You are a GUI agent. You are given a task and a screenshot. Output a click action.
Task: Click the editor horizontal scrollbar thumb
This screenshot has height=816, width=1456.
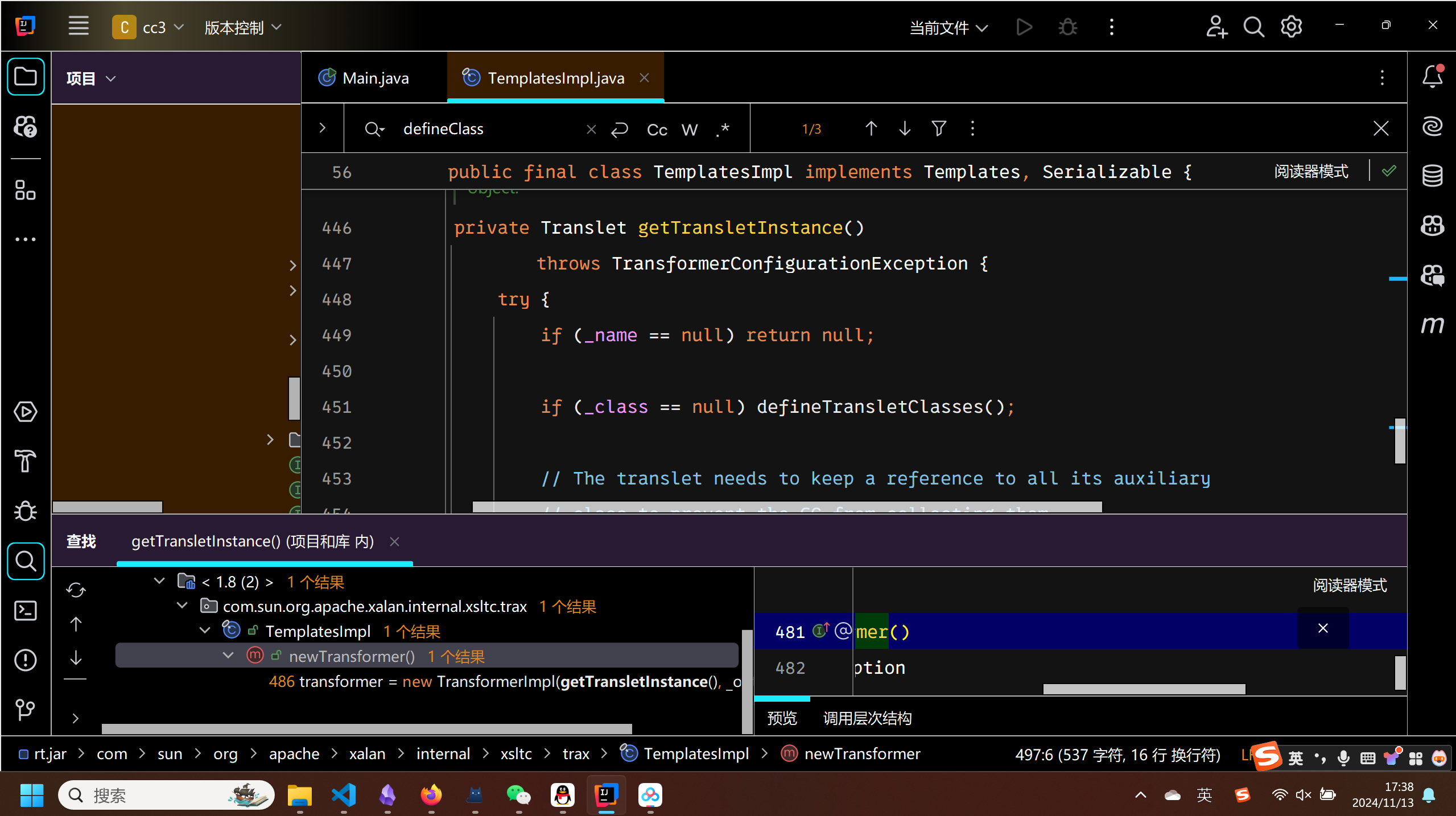[787, 507]
